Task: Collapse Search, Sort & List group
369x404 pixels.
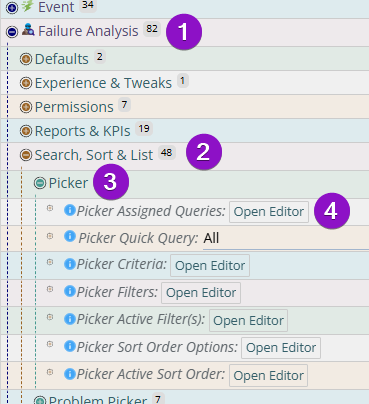Action: pyautogui.click(x=26, y=155)
